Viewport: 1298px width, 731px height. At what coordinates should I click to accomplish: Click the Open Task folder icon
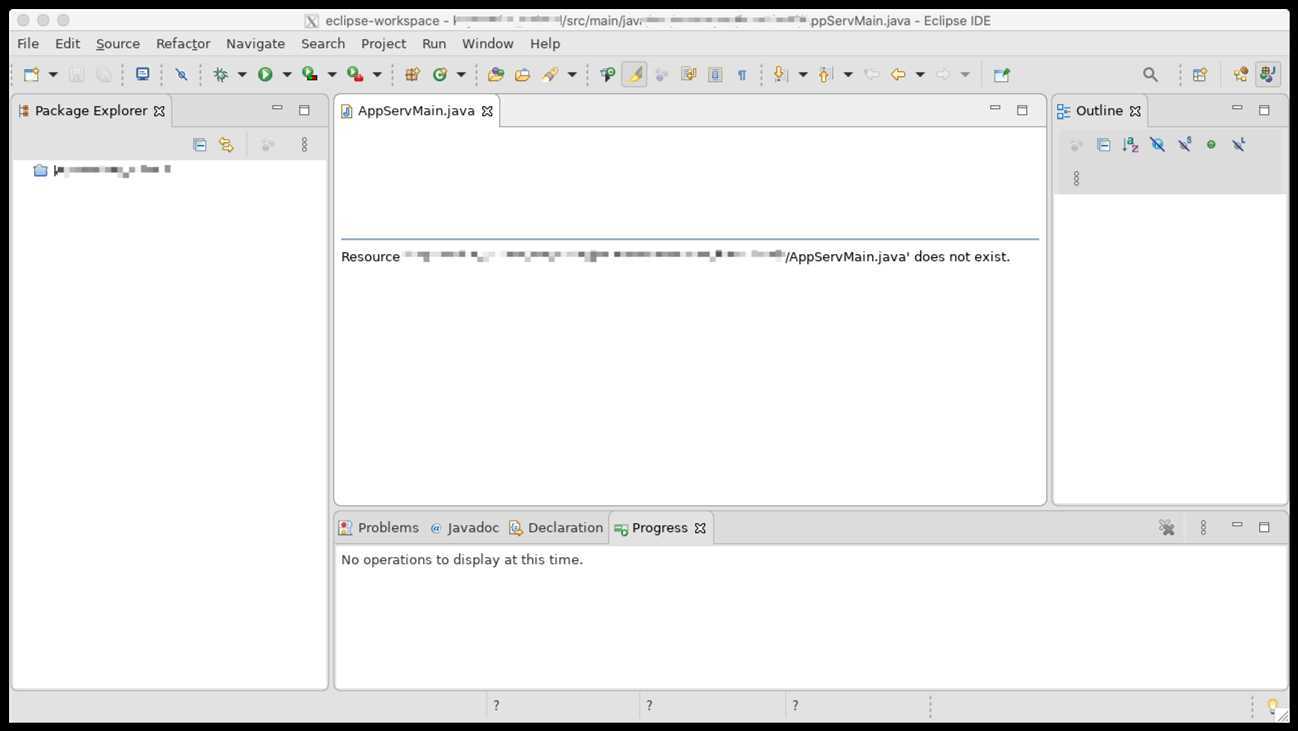point(522,75)
